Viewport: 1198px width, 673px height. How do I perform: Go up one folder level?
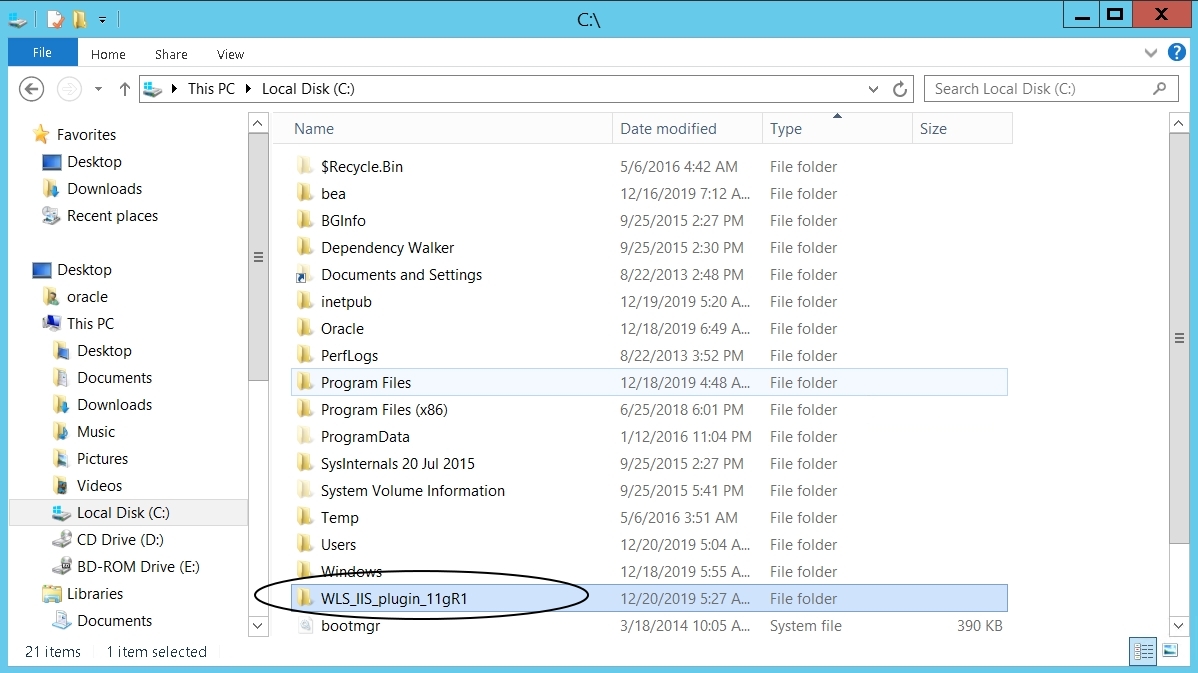point(125,89)
